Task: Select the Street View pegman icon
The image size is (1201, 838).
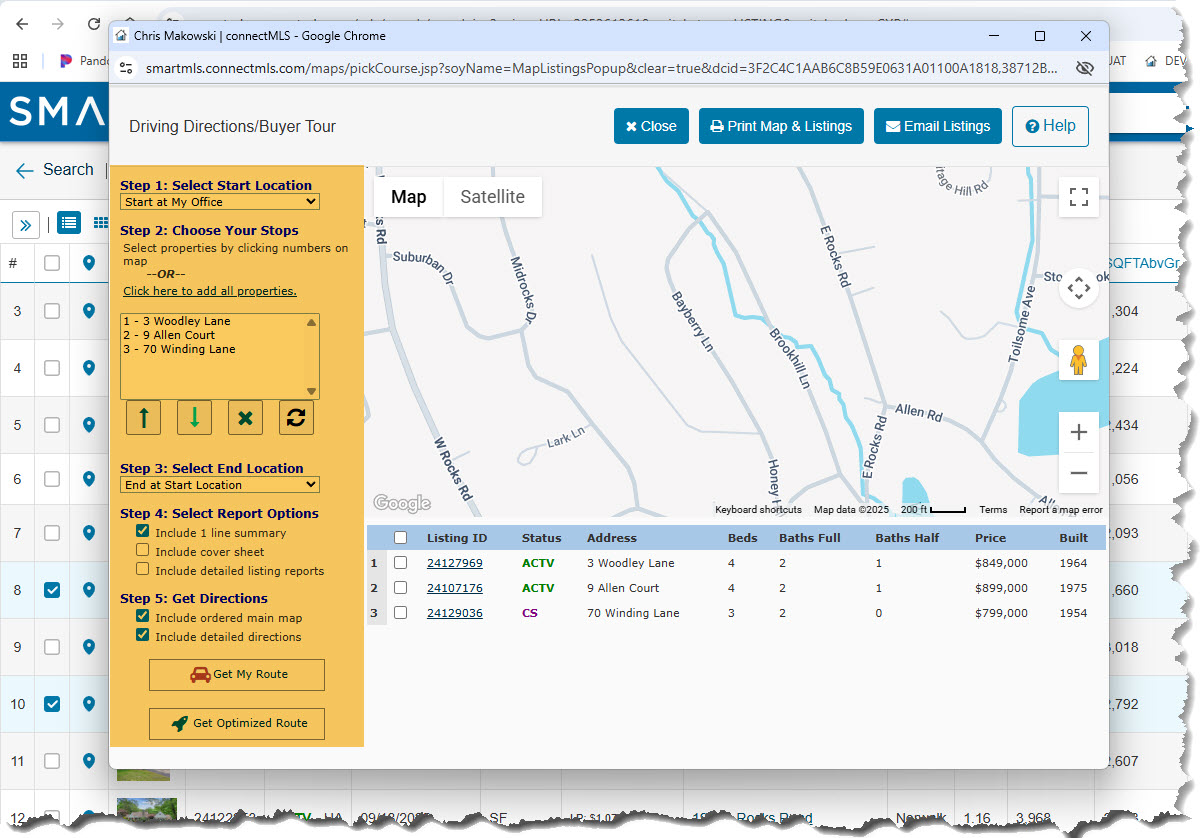Action: point(1079,360)
